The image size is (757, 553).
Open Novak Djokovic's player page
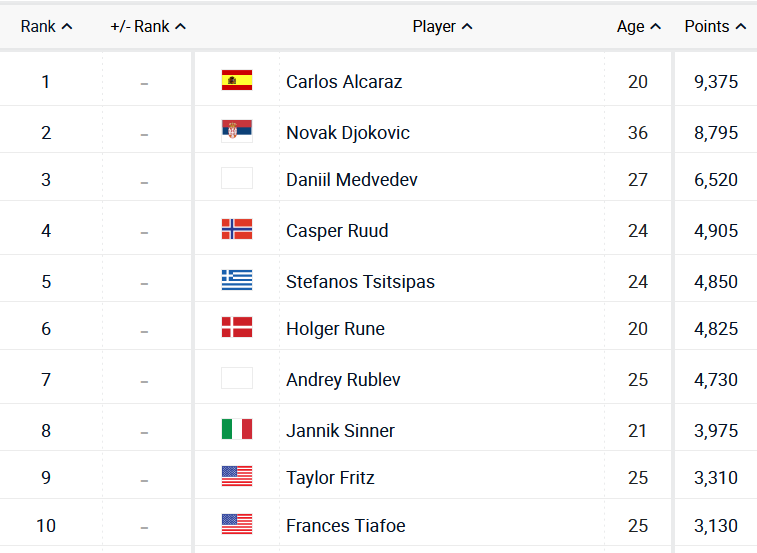[x=348, y=133]
